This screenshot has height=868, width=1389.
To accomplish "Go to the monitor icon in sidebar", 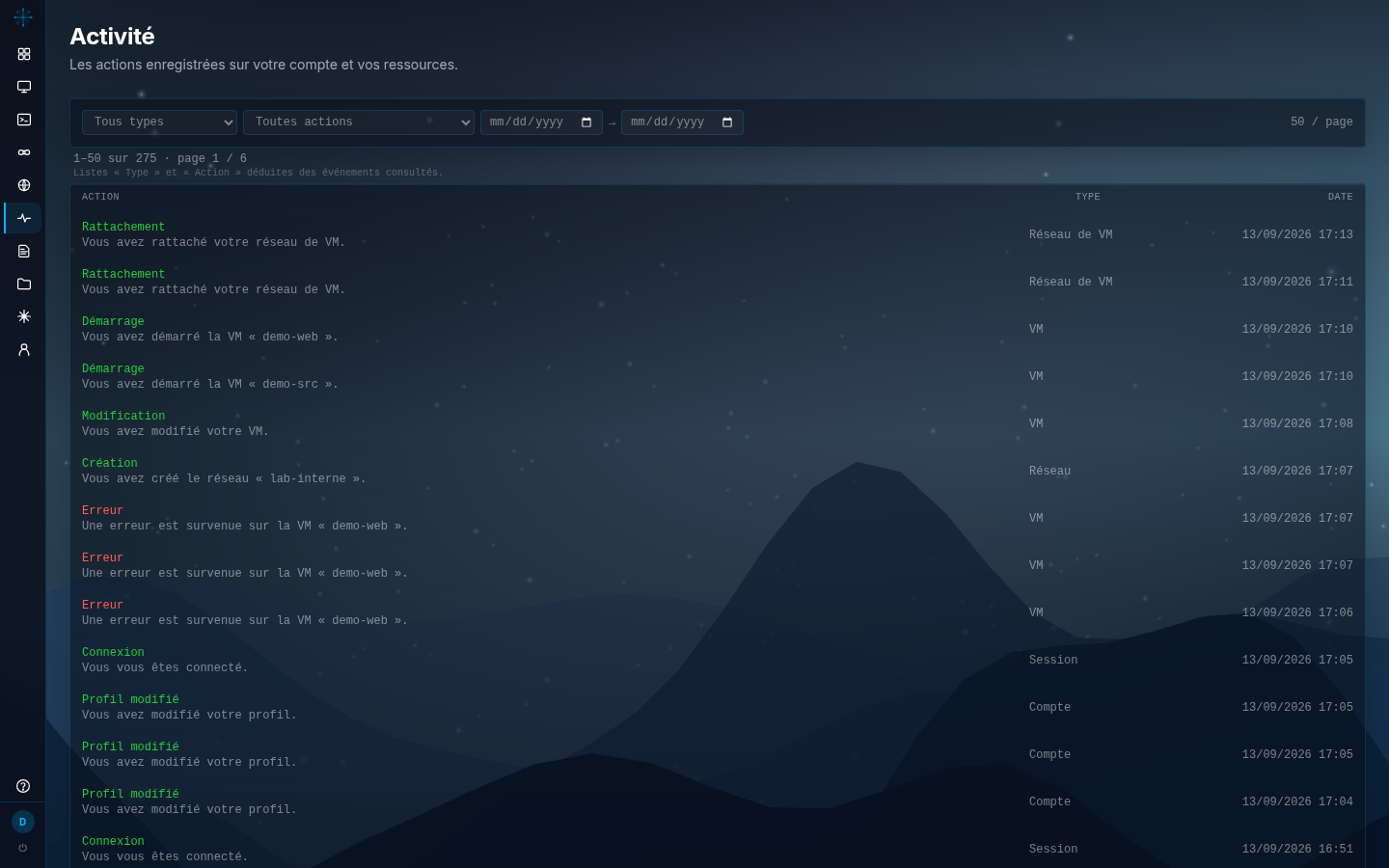I will coord(24,87).
